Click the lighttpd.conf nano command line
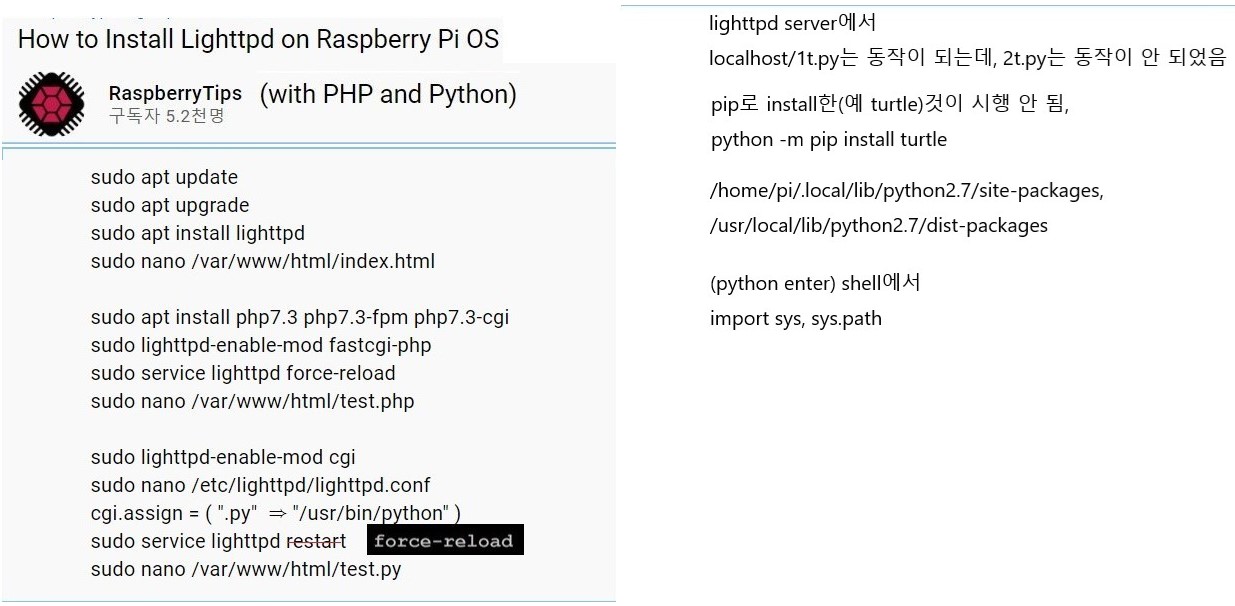Viewport: 1235px width, 606px height. click(x=260, y=485)
